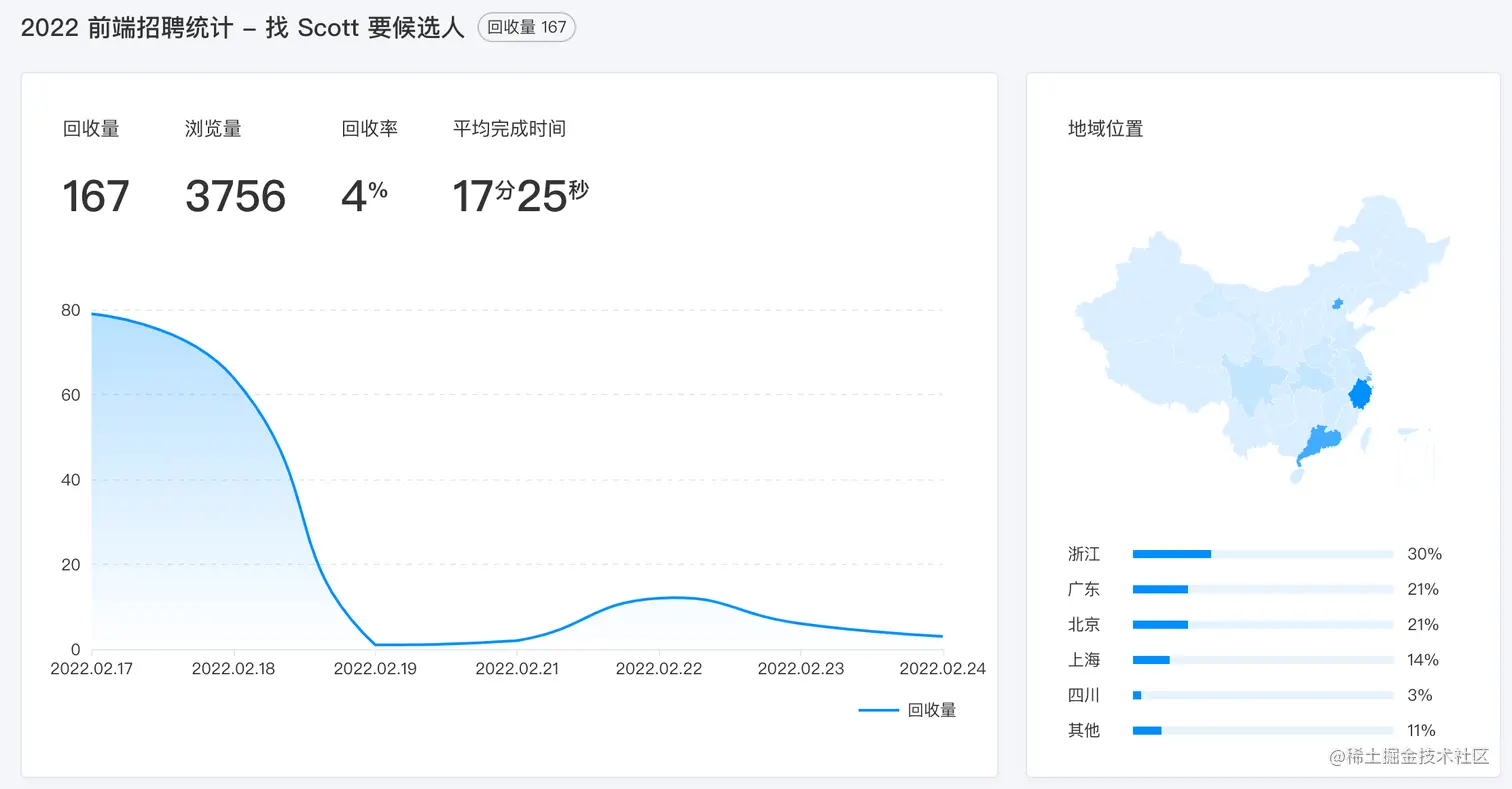The height and width of the screenshot is (789, 1512).
Task: Click the 北京 region label
Action: click(x=1084, y=625)
